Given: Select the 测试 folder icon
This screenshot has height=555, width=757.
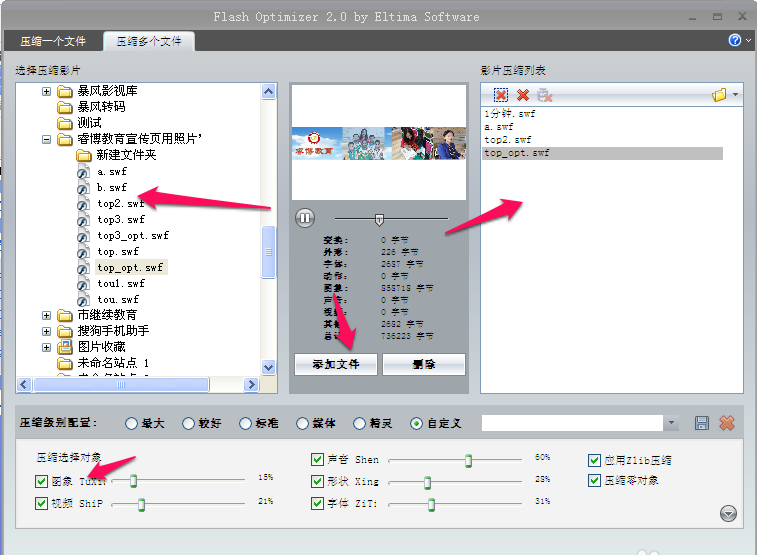Looking at the screenshot, I should pos(65,123).
